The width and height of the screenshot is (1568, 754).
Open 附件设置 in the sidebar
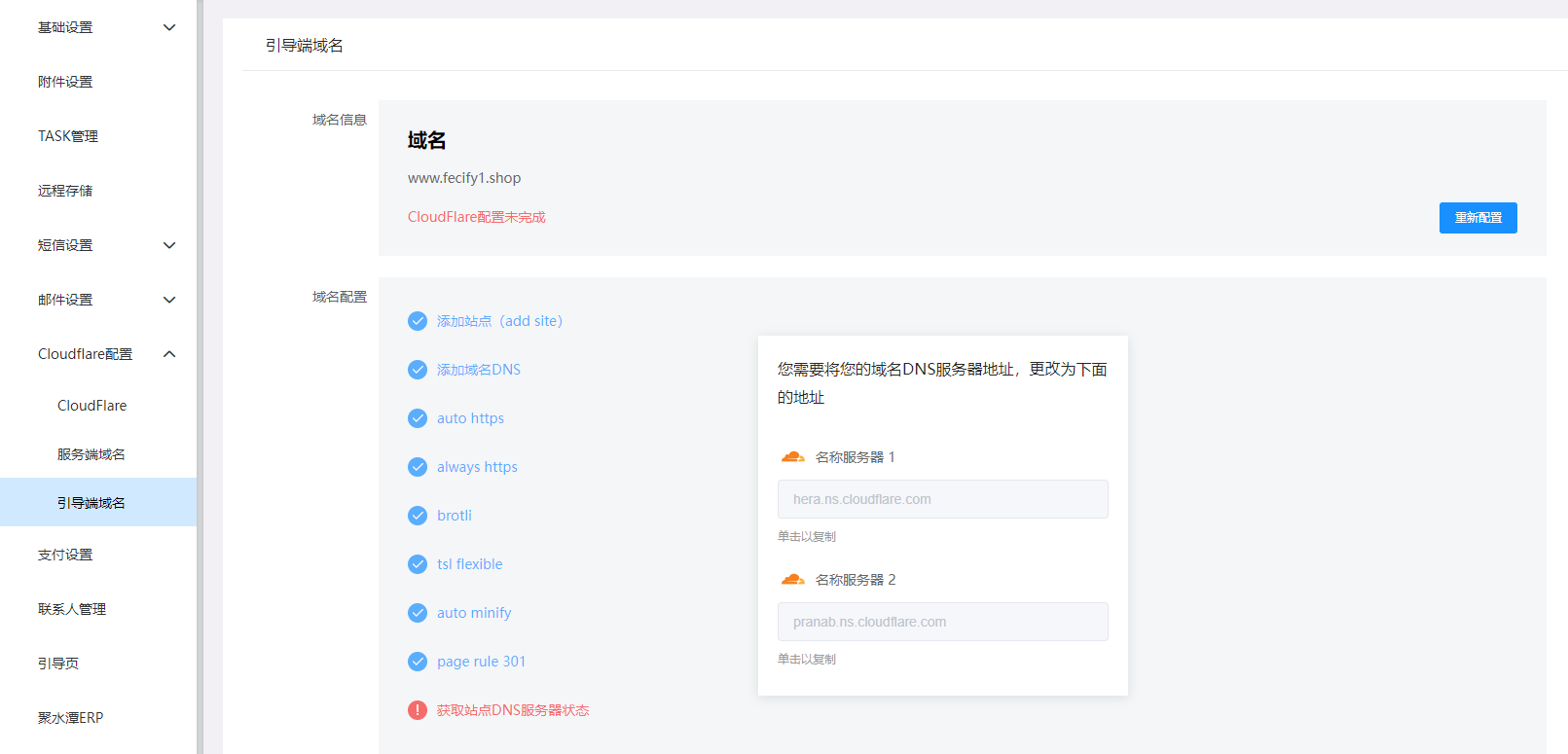click(98, 82)
